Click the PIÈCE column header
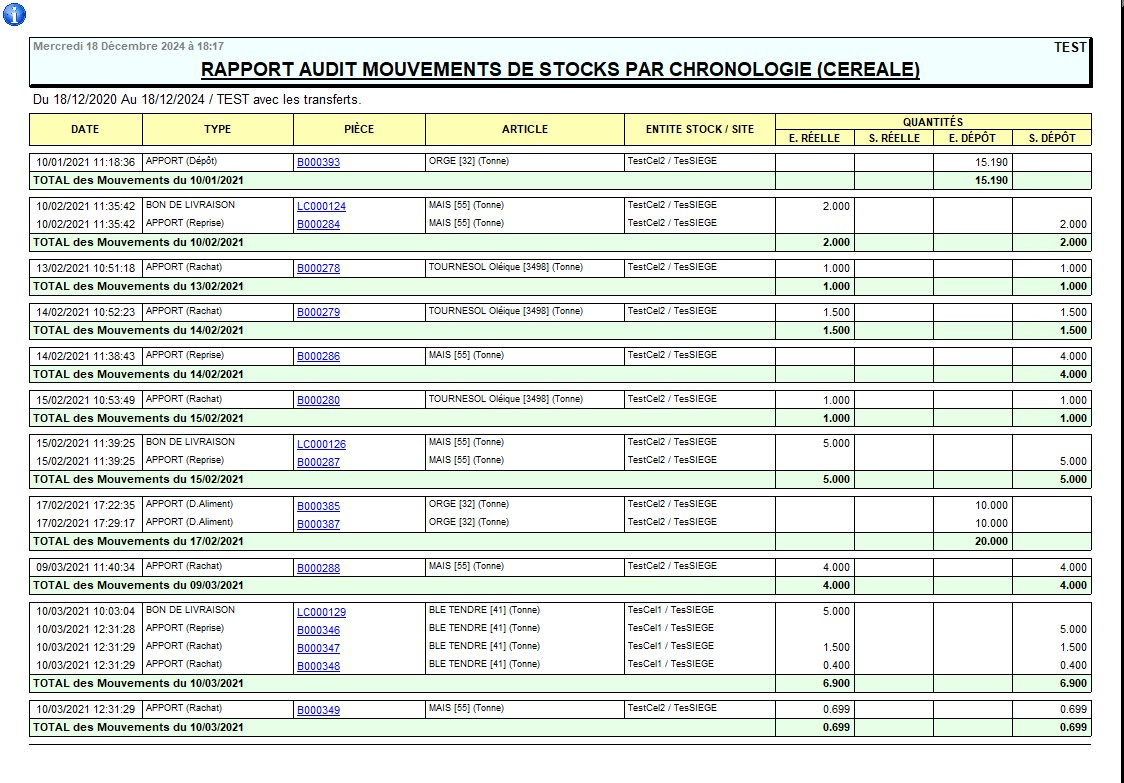Screen dimensions: 1124x783 click(x=359, y=130)
